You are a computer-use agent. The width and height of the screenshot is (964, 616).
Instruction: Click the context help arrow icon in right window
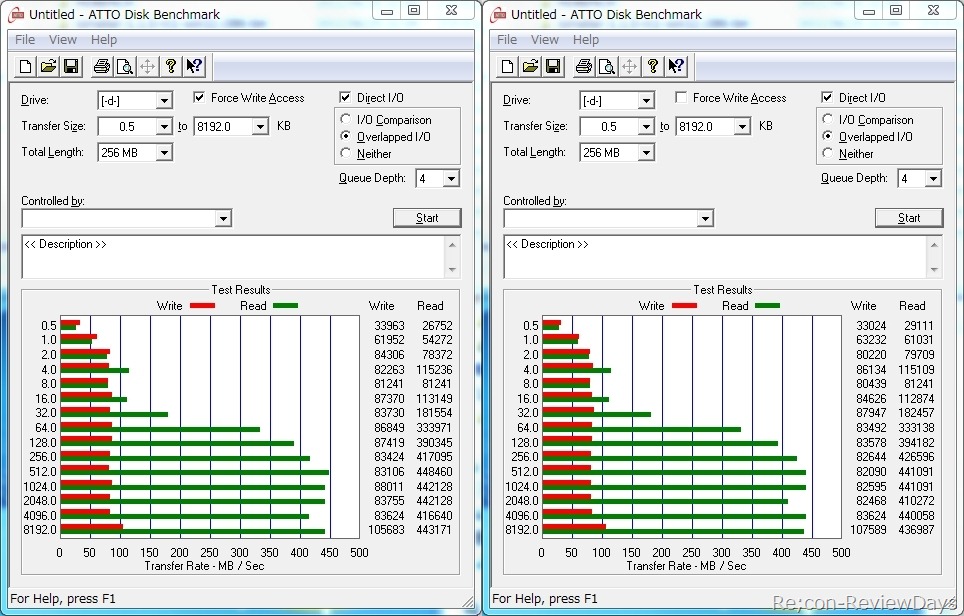tap(676, 67)
